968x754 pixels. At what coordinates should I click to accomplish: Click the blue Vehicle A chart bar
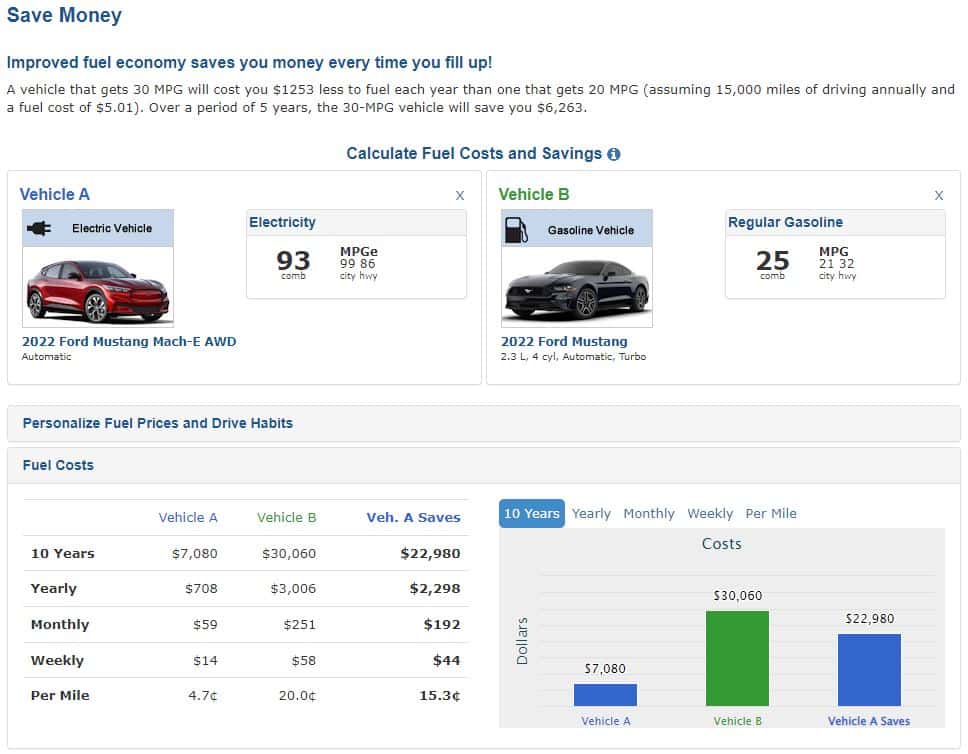(x=605, y=695)
